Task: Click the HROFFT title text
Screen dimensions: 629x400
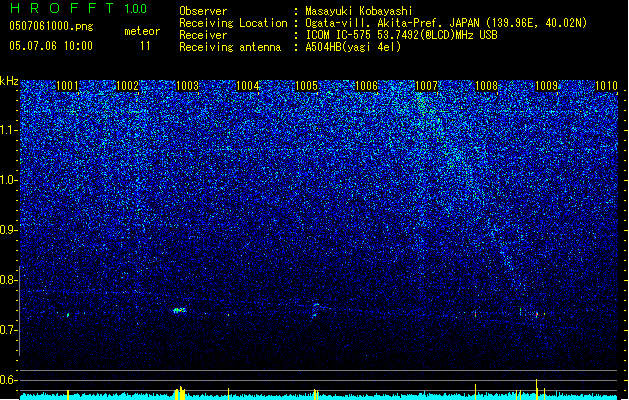Action: 61,8
